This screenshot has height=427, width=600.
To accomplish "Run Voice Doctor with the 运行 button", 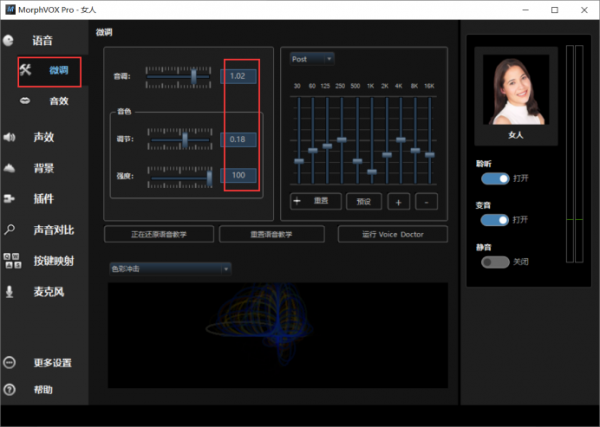I will pyautogui.click(x=393, y=234).
